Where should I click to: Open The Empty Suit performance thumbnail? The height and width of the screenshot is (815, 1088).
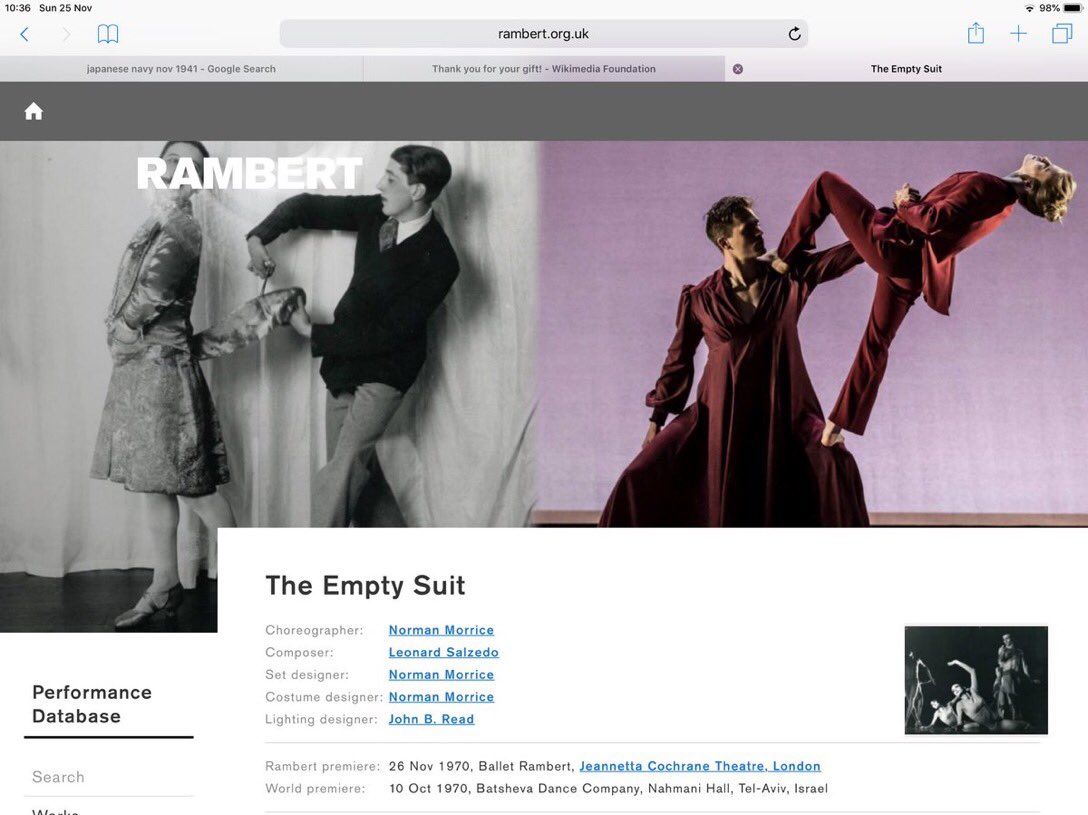pyautogui.click(x=976, y=680)
